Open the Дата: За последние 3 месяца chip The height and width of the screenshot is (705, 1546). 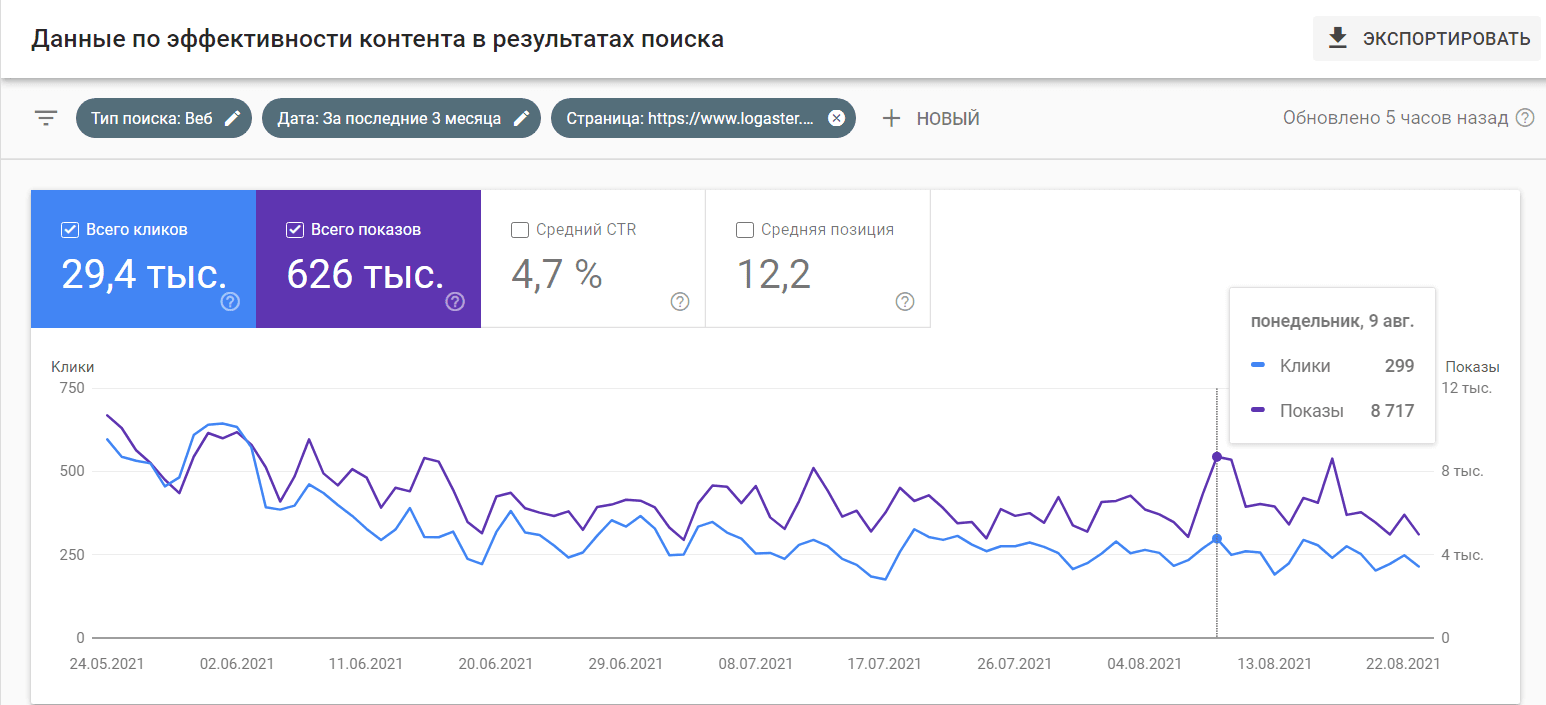402,118
